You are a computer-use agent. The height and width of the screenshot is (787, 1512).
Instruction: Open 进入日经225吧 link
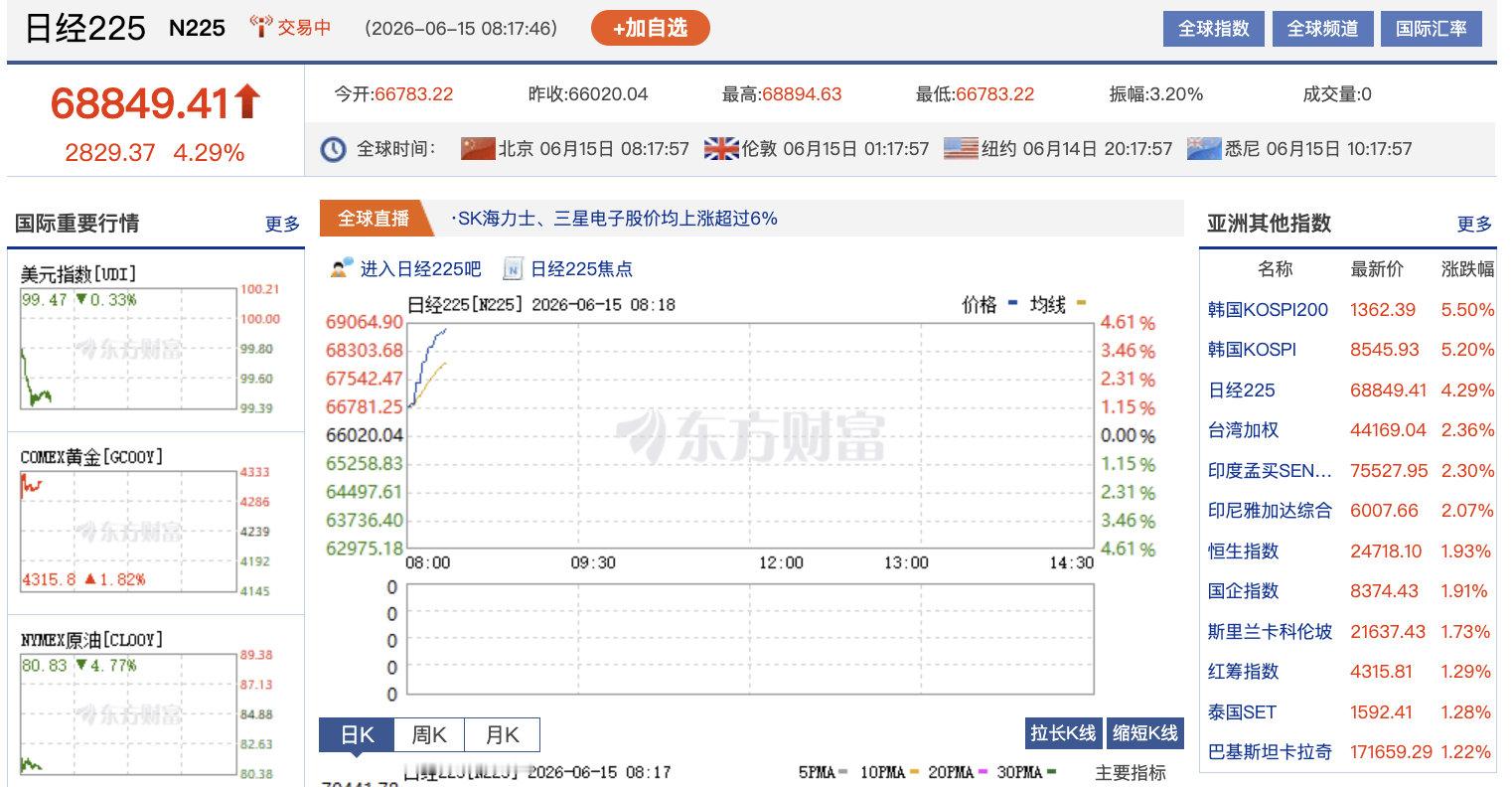[x=420, y=268]
